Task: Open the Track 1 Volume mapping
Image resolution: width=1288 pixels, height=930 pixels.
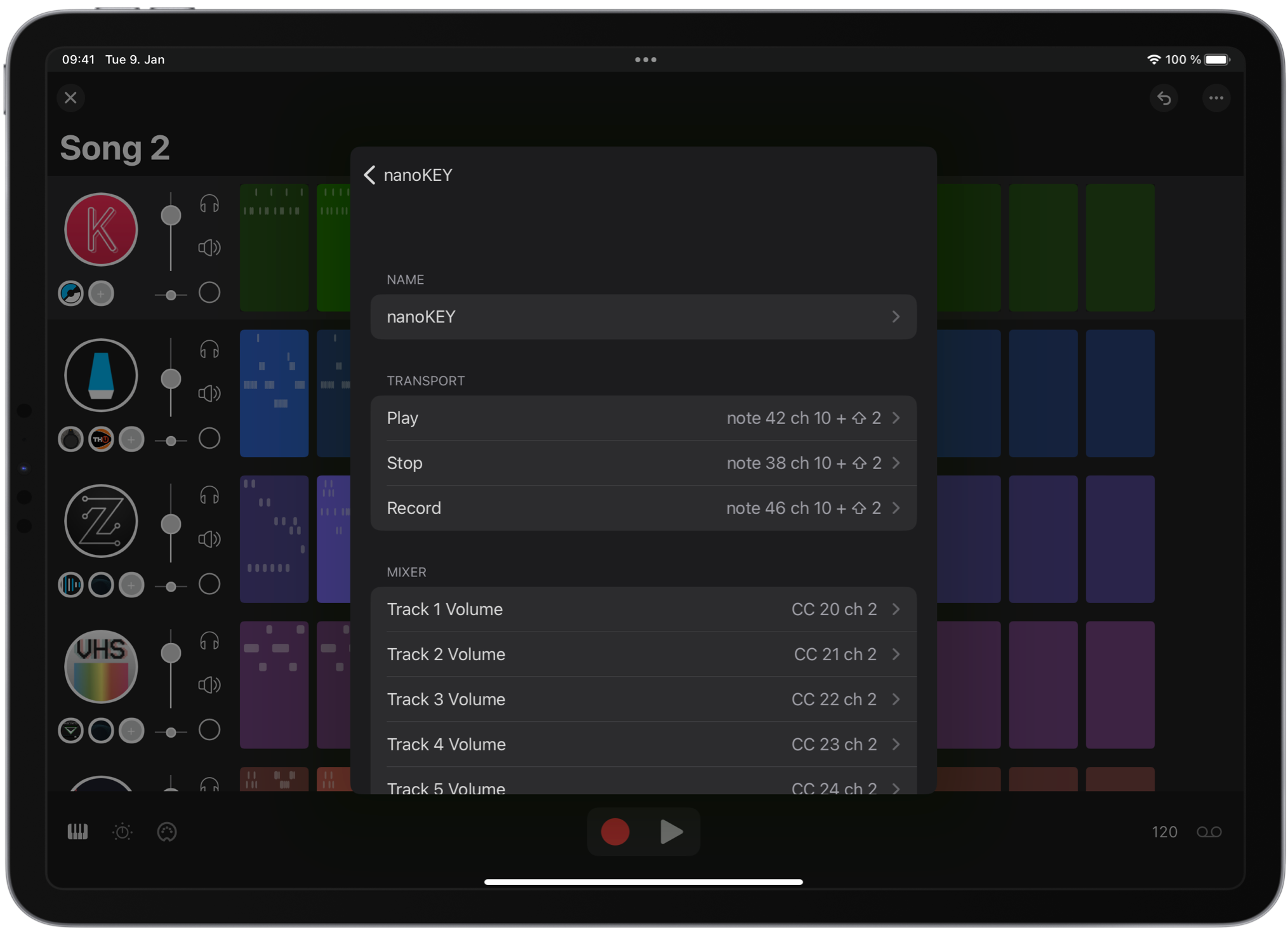Action: pos(643,609)
